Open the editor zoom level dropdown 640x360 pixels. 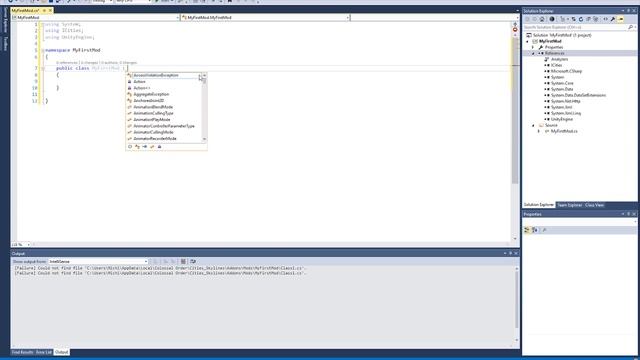pos(28,244)
